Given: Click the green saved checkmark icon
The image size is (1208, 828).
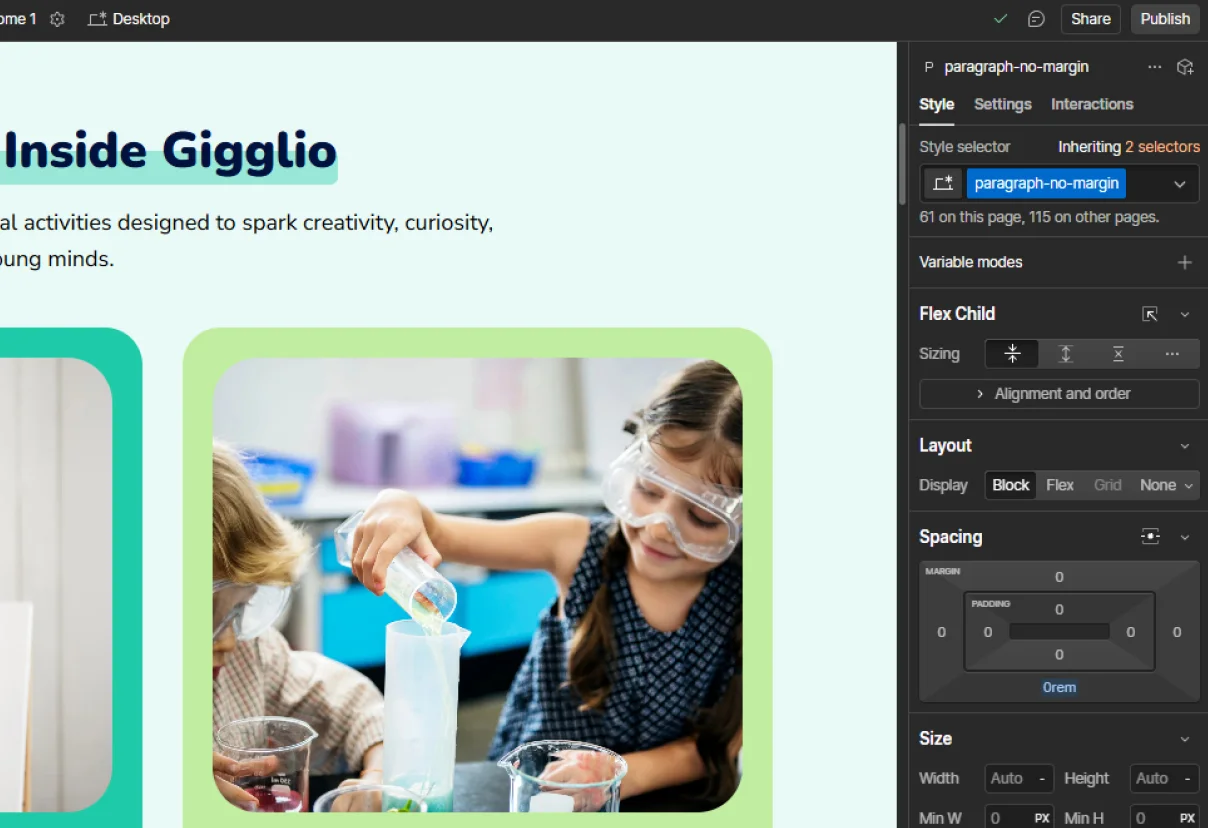Looking at the screenshot, I should click(x=1000, y=19).
